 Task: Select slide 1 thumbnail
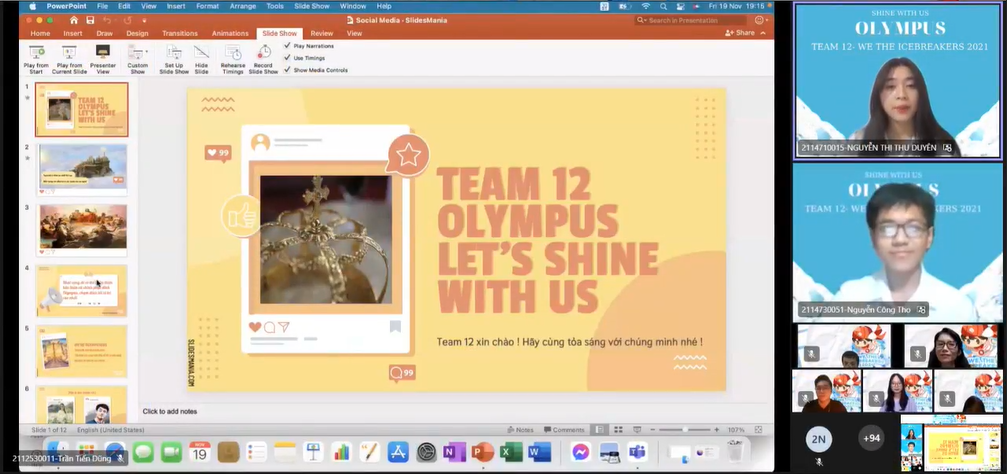point(82,109)
